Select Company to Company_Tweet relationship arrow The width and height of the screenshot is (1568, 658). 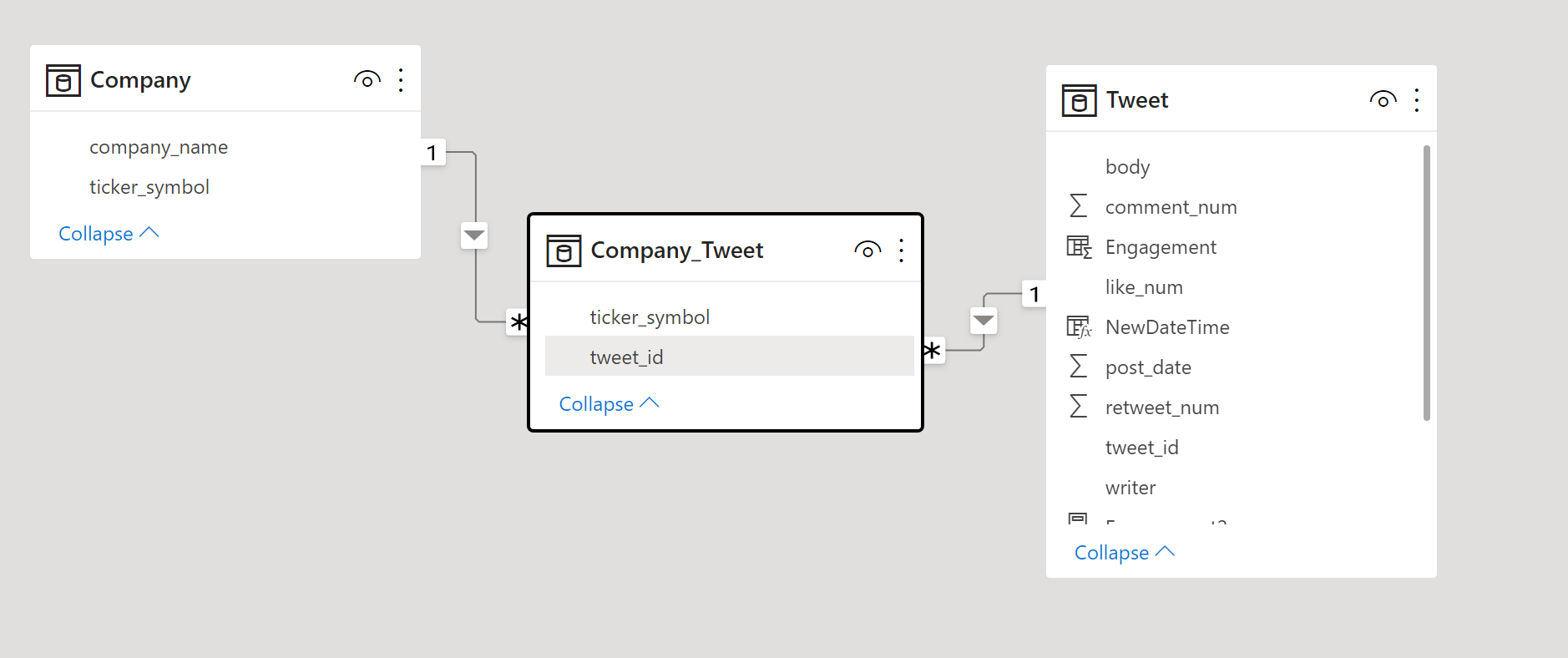click(x=474, y=235)
